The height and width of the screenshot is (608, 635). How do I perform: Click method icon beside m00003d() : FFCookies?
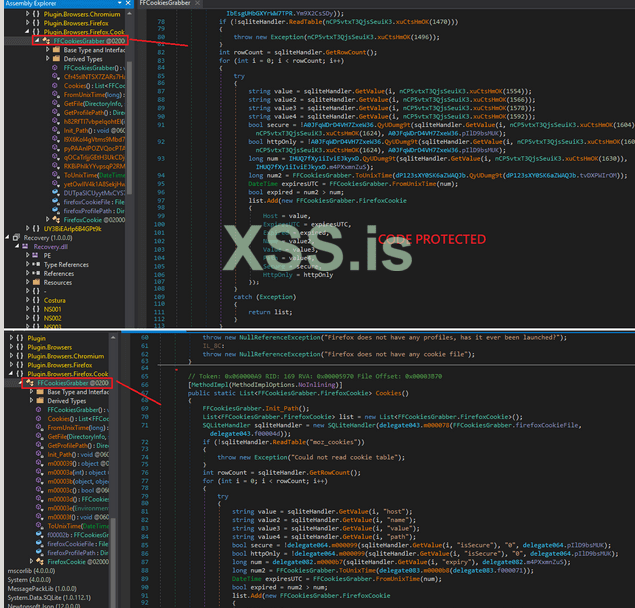click(x=39, y=499)
